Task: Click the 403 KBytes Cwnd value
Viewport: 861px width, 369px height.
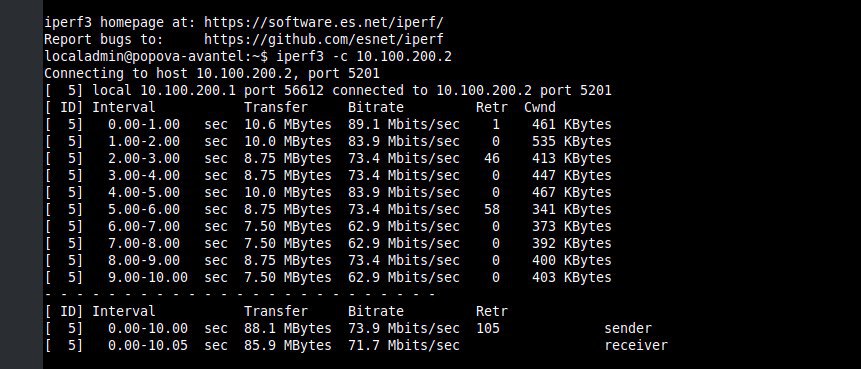Action: 572,278
